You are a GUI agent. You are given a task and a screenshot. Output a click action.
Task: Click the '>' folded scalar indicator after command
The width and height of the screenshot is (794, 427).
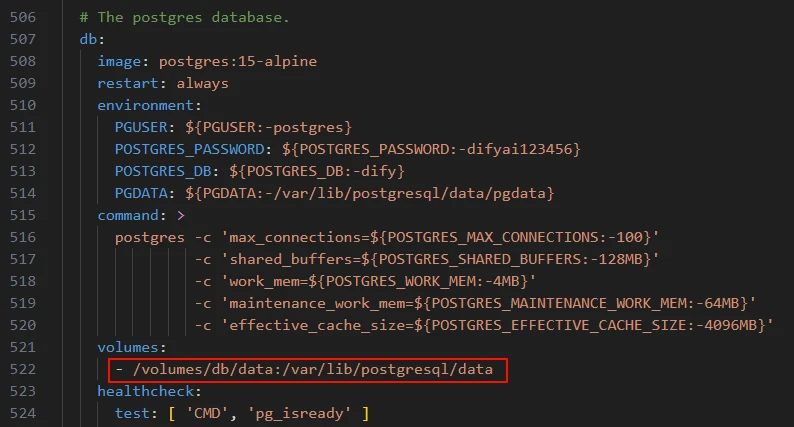click(181, 216)
